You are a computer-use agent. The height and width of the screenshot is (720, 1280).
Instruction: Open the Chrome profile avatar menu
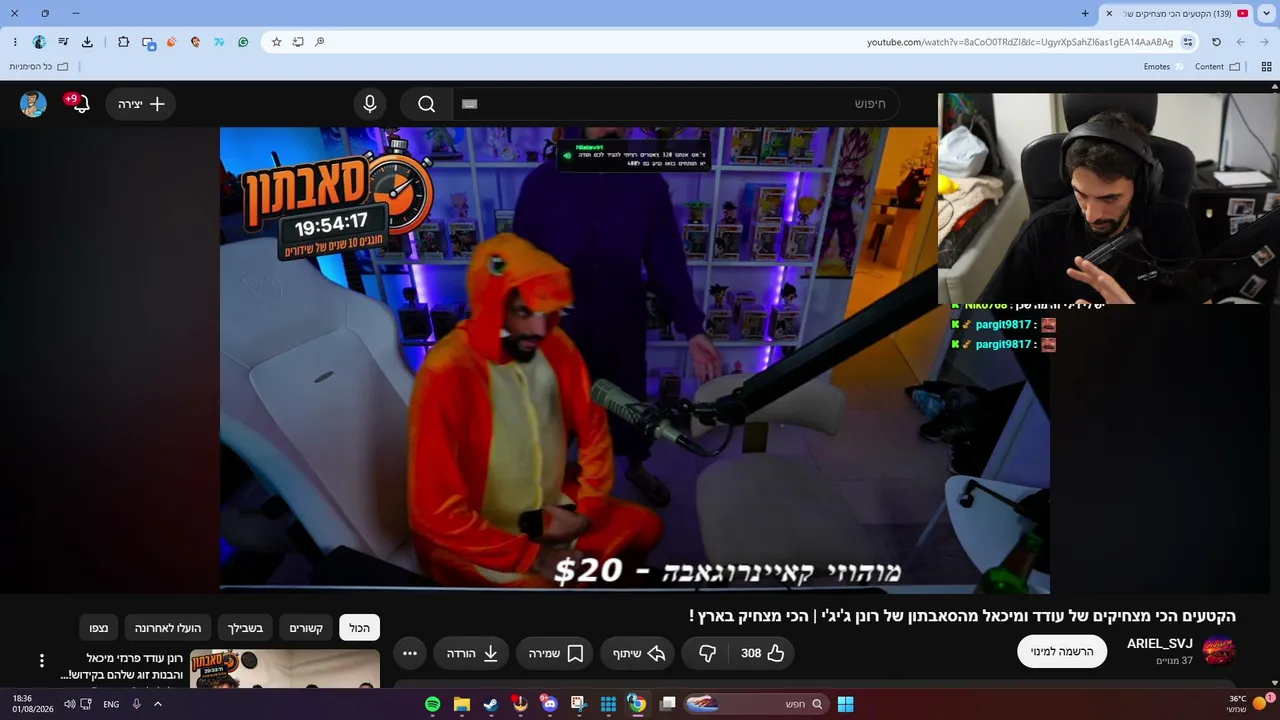(x=39, y=42)
